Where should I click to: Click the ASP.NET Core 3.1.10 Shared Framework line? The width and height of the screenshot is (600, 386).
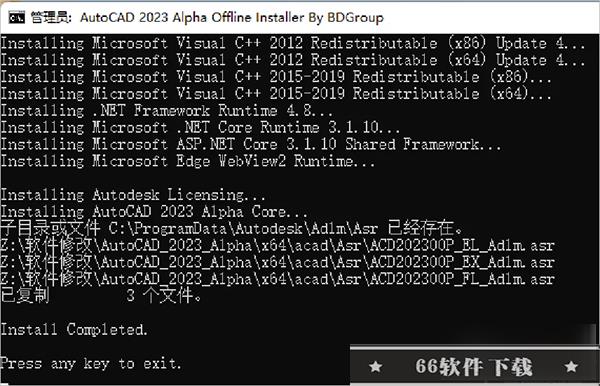coord(251,144)
